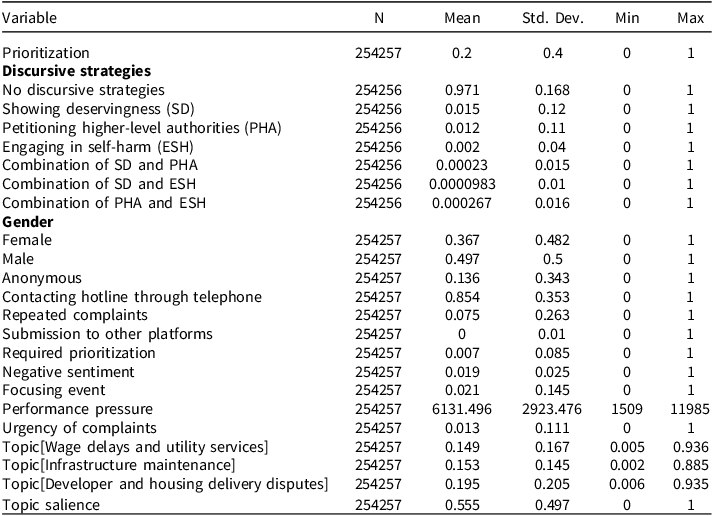Click the 'N' column header
The image size is (713, 516).
click(379, 18)
